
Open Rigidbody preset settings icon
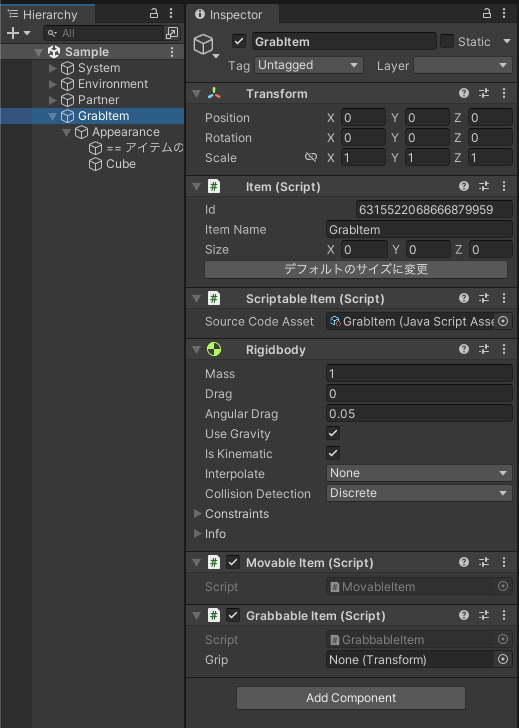pyautogui.click(x=484, y=349)
